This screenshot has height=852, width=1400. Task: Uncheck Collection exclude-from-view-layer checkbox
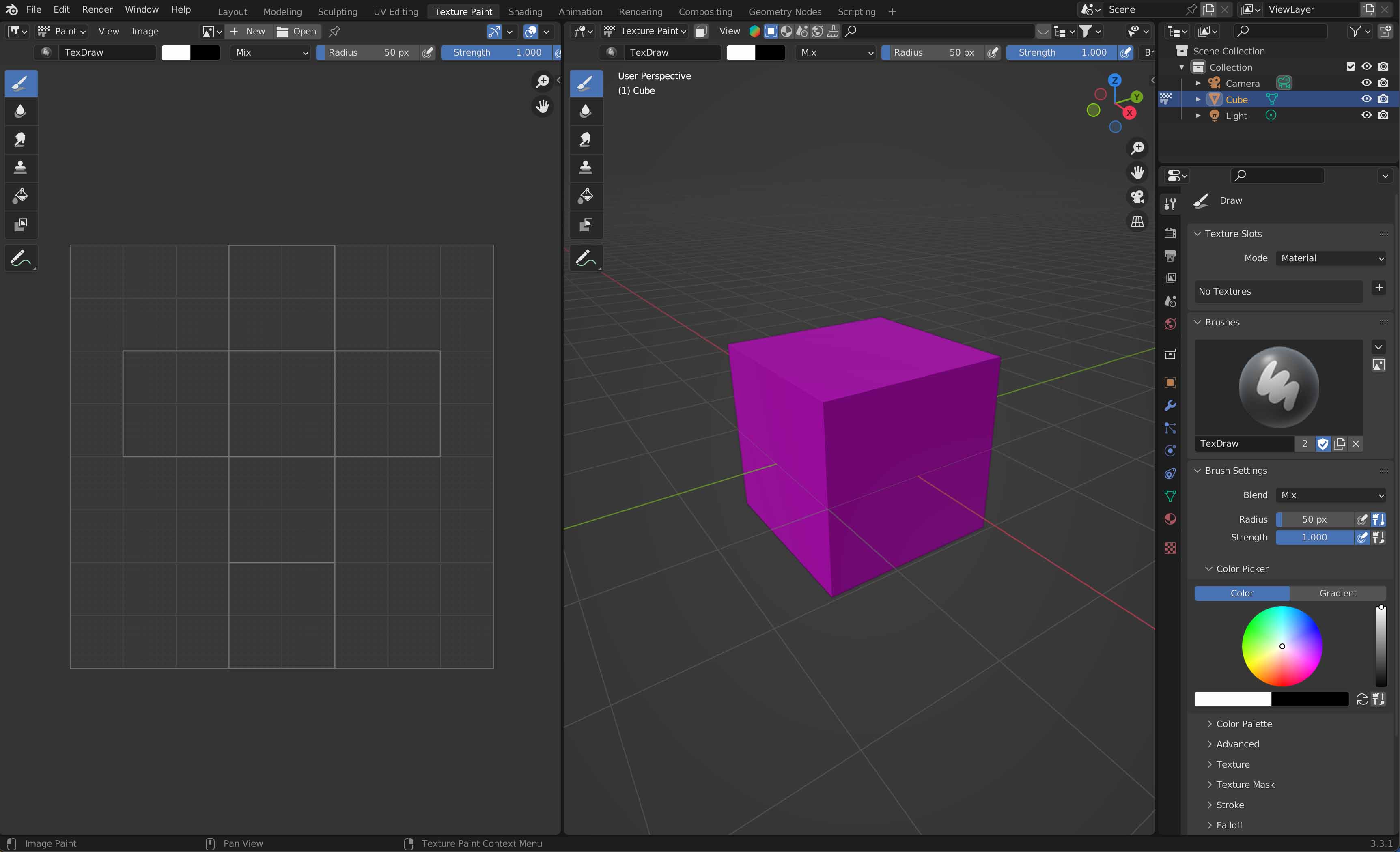(1350, 67)
